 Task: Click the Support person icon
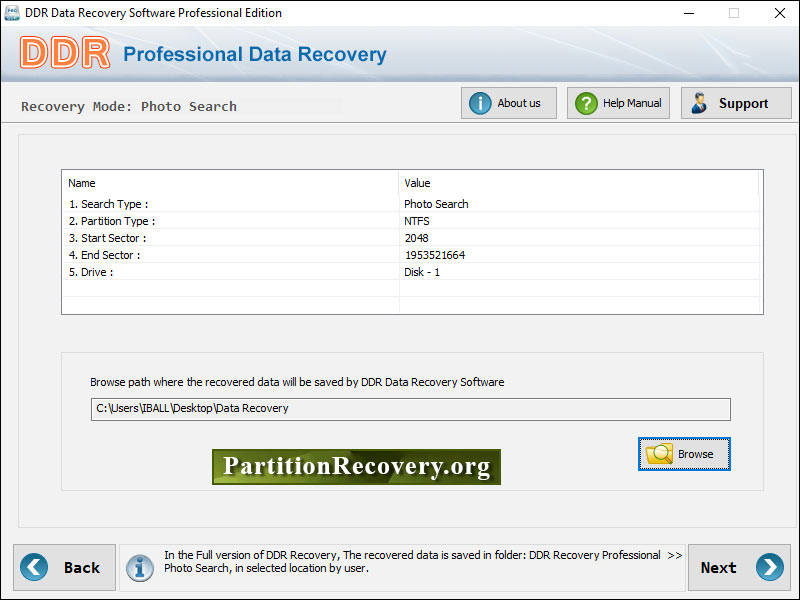point(698,102)
